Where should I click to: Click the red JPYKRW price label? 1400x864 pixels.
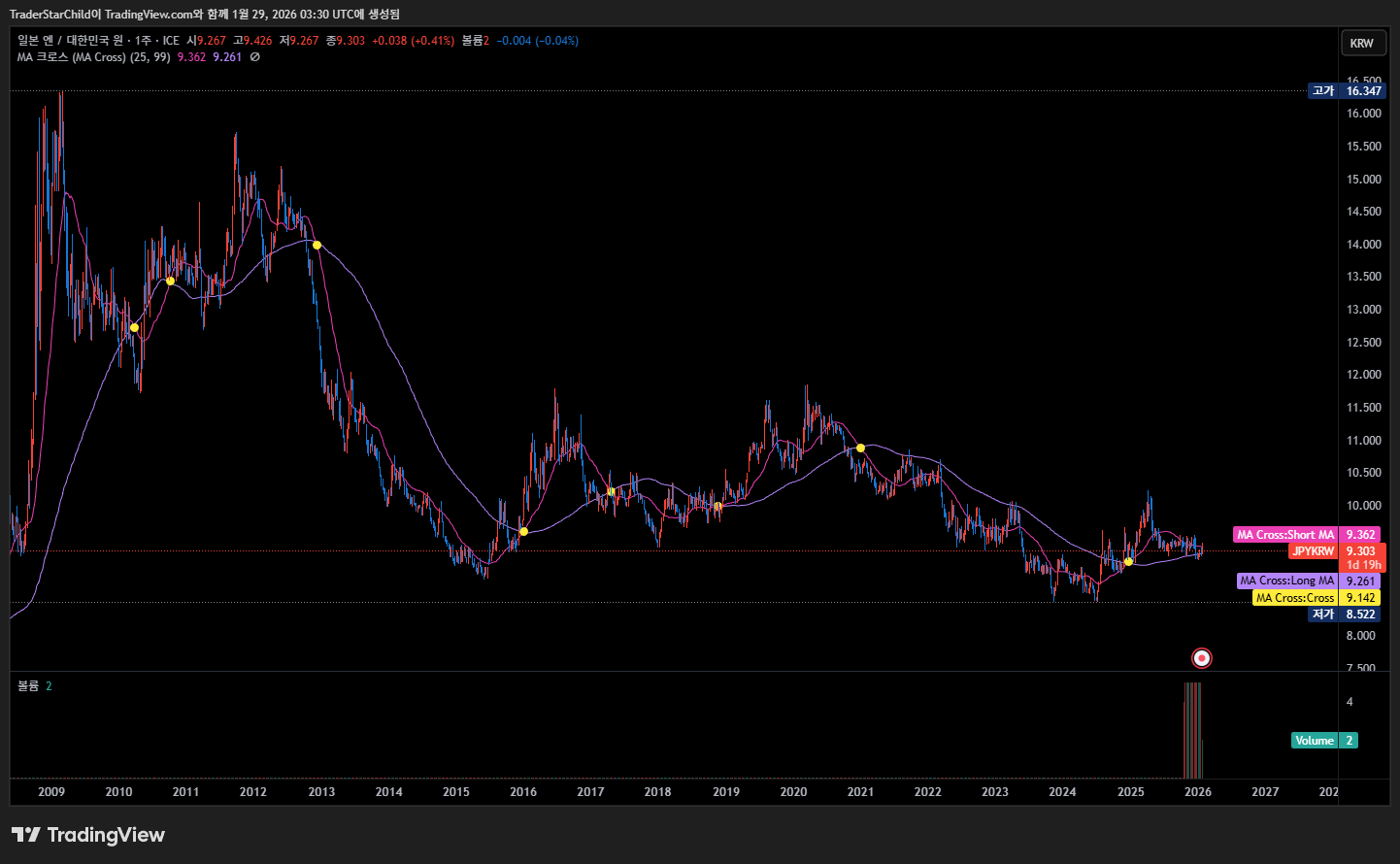click(x=1313, y=551)
